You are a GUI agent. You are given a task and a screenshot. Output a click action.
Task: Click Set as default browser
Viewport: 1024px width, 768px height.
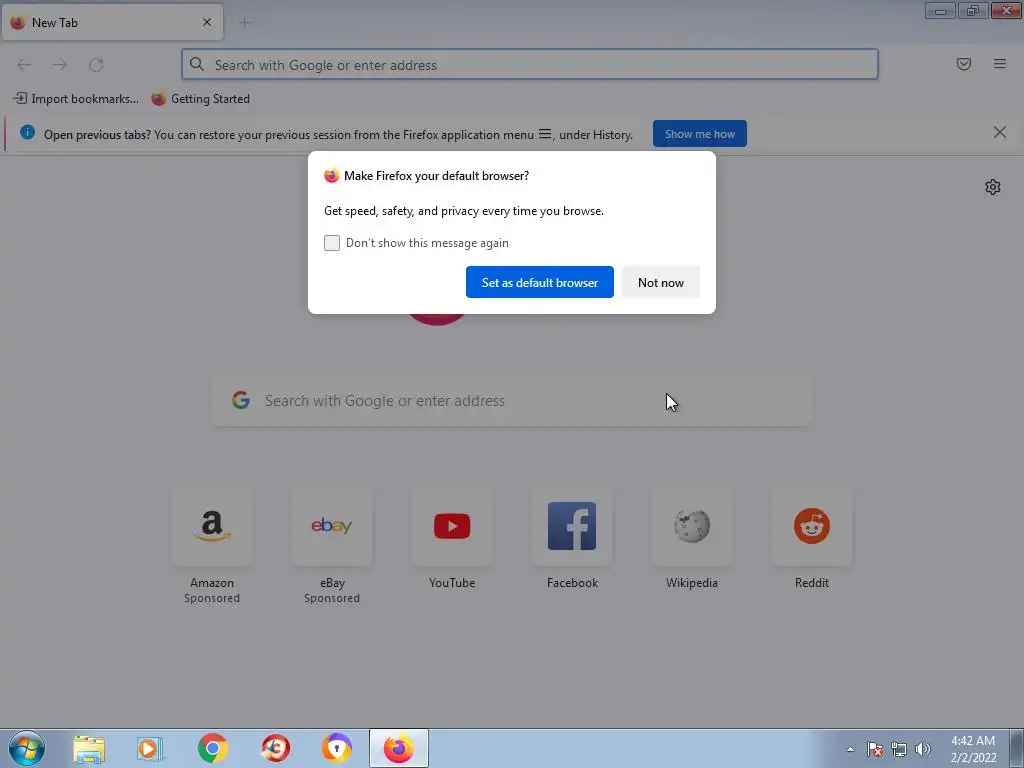[539, 282]
